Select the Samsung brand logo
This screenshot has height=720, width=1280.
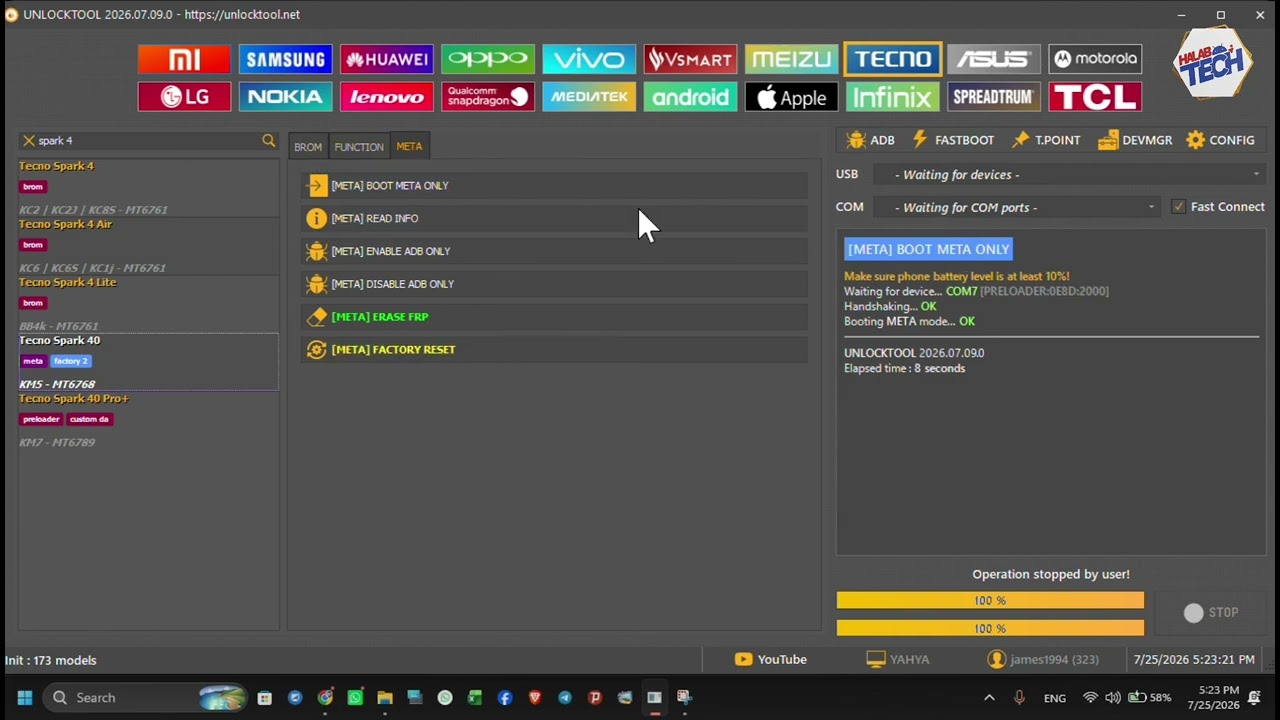[285, 59]
